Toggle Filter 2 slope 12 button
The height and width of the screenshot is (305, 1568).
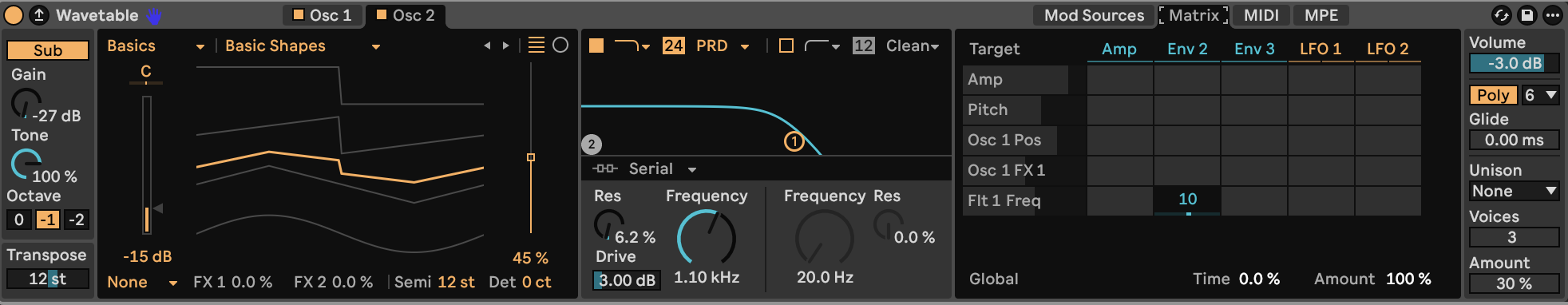[x=863, y=46]
